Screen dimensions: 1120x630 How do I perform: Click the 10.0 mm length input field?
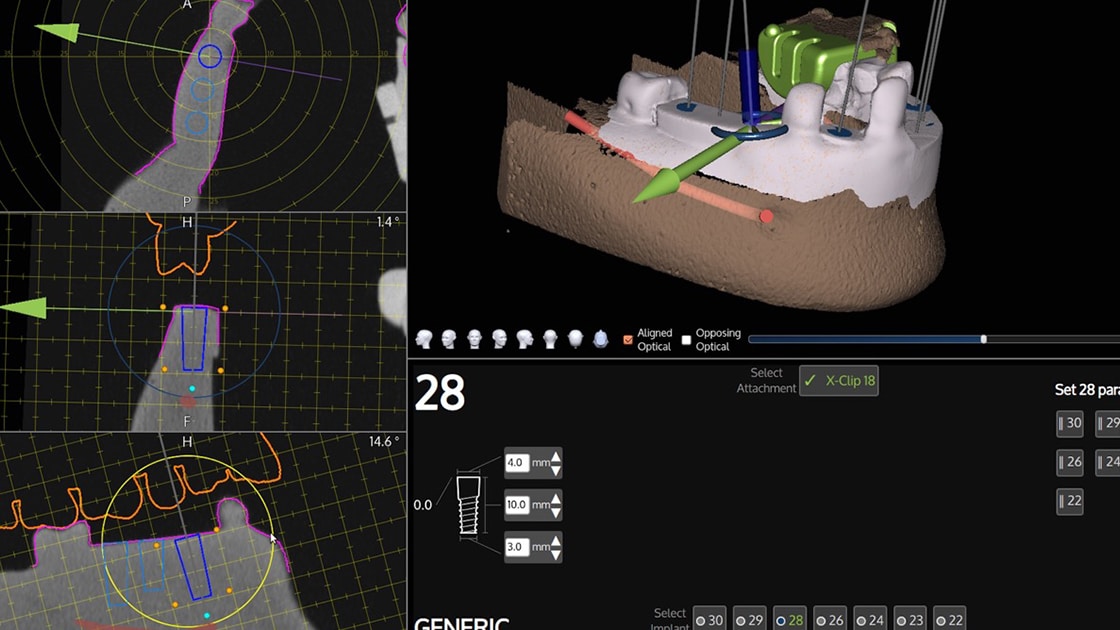pos(518,505)
